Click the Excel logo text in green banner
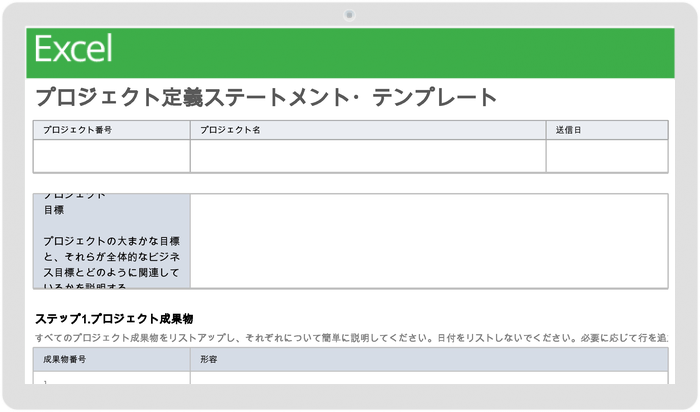Screen dimensions: 700x412 74,48
